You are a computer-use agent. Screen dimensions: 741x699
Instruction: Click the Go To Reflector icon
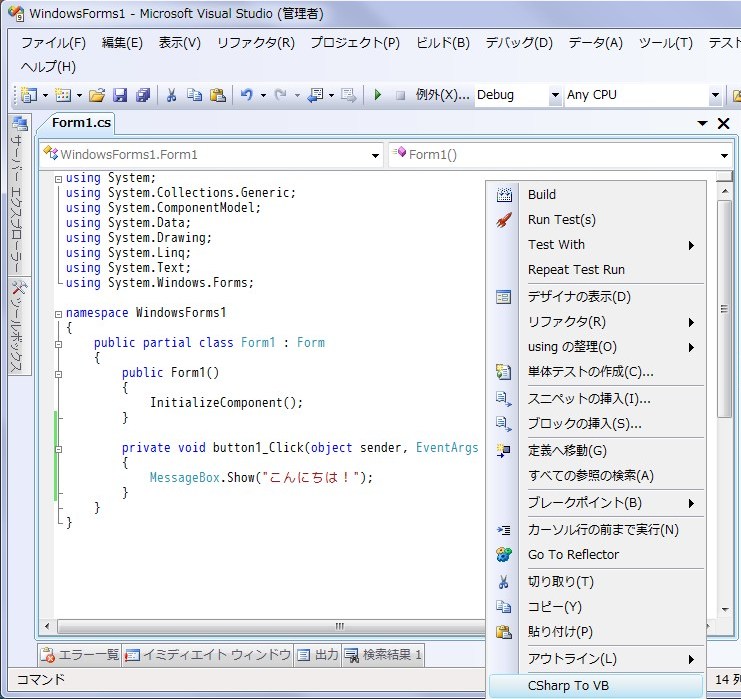click(x=504, y=554)
